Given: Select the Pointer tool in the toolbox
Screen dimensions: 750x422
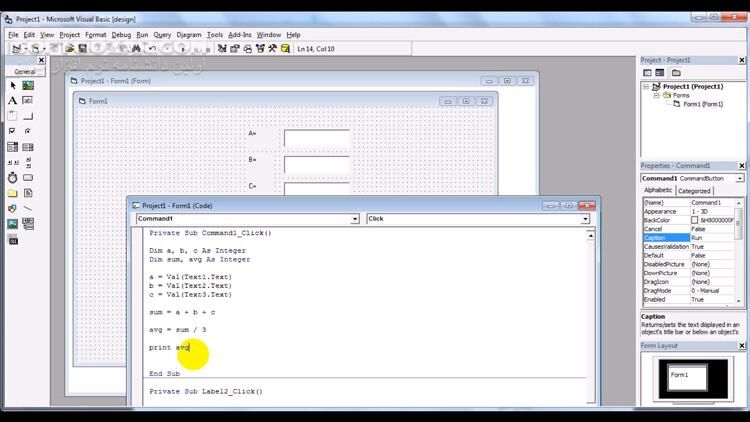Looking at the screenshot, I should [13, 85].
